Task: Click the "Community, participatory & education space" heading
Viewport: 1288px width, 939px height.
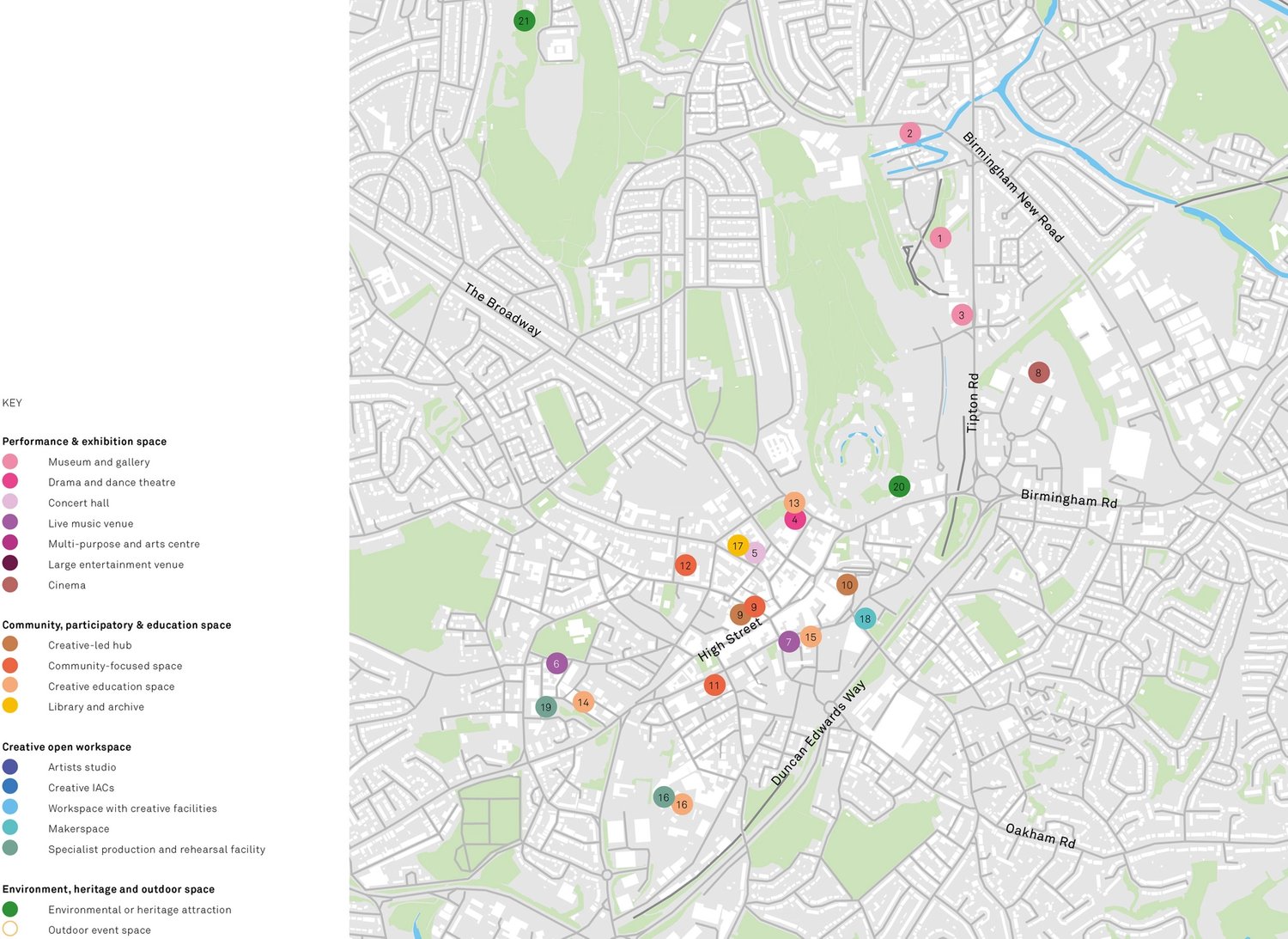Action: [x=117, y=625]
